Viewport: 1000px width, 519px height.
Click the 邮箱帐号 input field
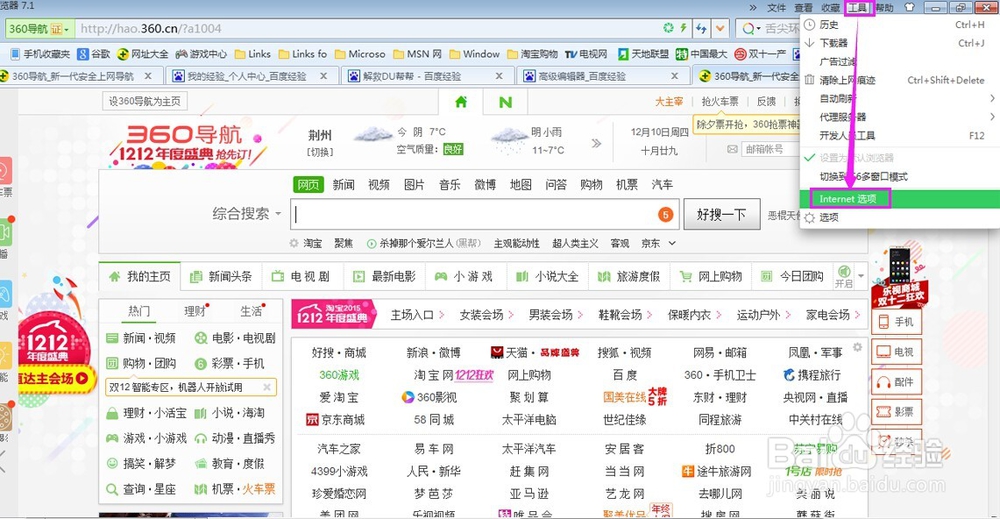click(771, 149)
